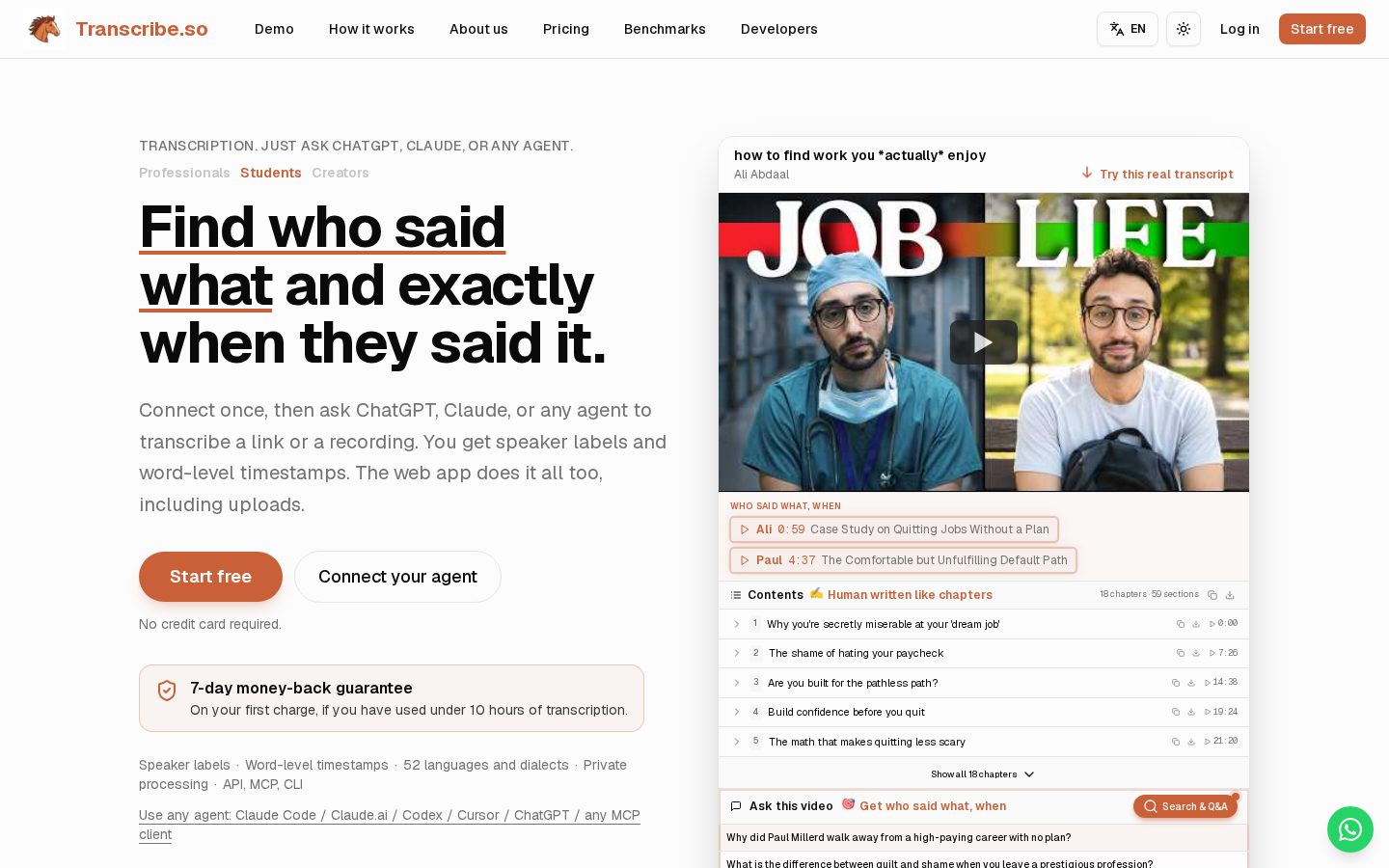Select the Professionals audience tab
Image resolution: width=1389 pixels, height=868 pixels.
pyautogui.click(x=184, y=173)
